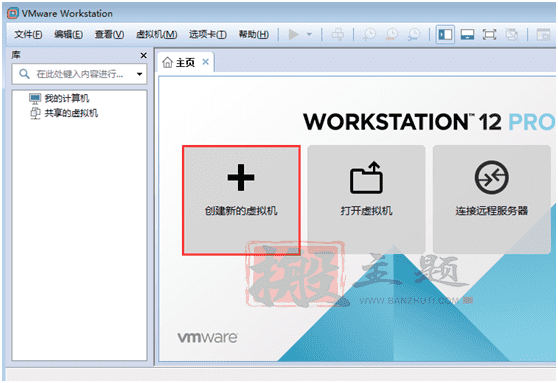Enter full screen mode icon
The width and height of the screenshot is (558, 383).
click(x=489, y=35)
